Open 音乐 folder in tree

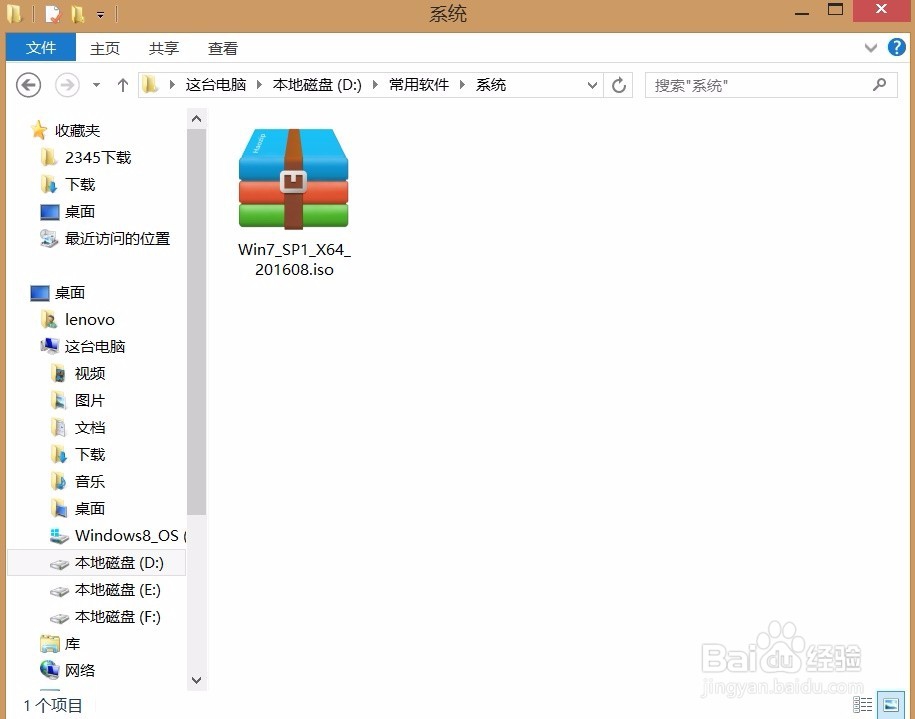pos(90,481)
